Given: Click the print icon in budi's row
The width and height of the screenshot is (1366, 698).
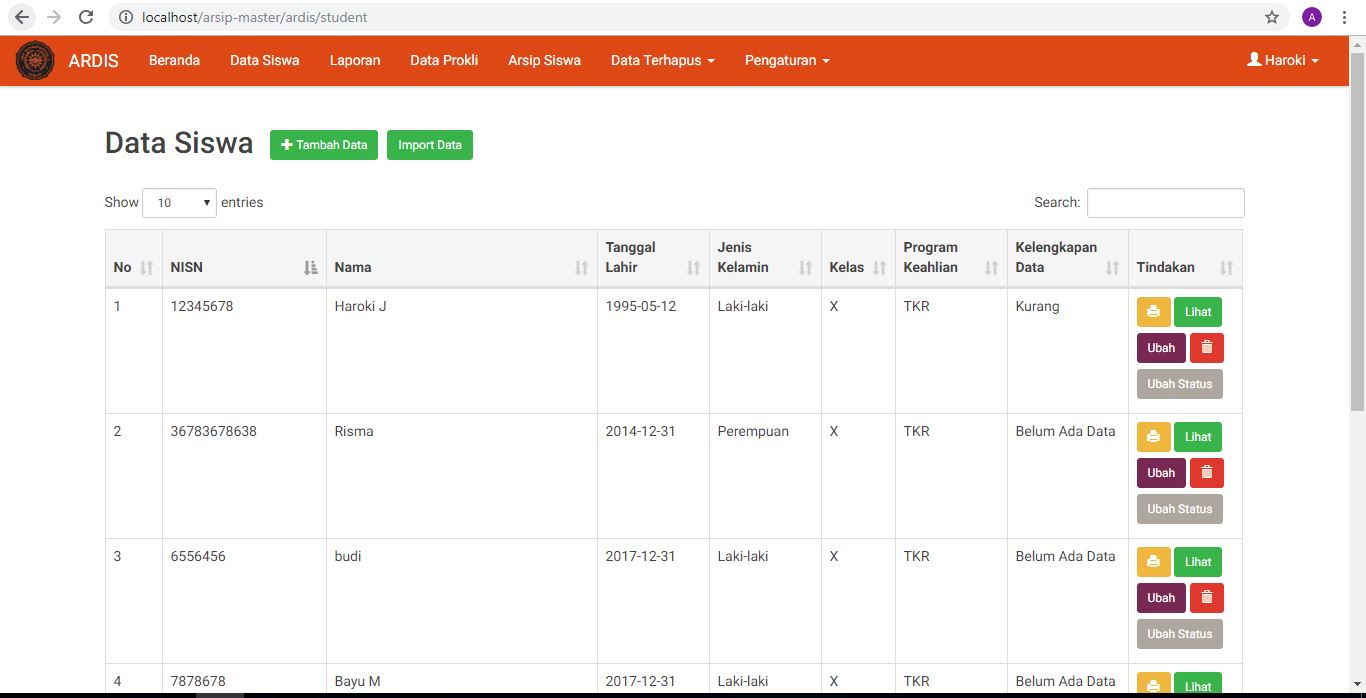Looking at the screenshot, I should pos(1153,562).
